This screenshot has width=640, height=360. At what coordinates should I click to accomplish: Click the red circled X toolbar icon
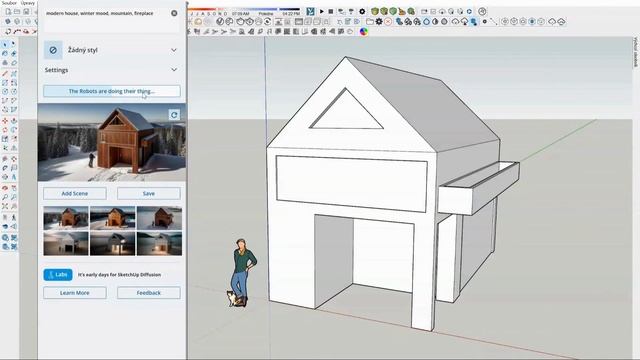(388, 22)
